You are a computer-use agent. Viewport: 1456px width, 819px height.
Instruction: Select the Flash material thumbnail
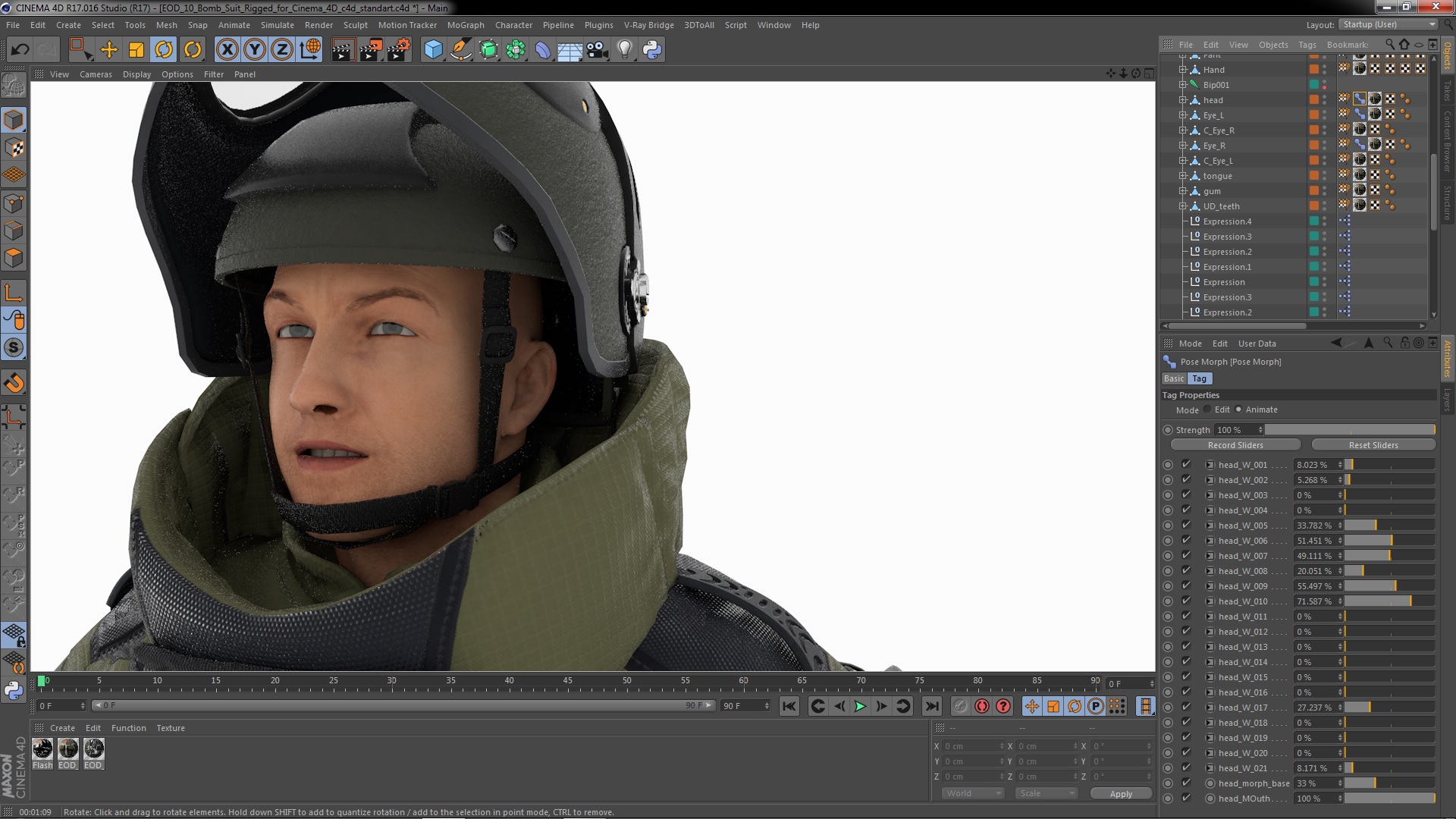pyautogui.click(x=42, y=749)
